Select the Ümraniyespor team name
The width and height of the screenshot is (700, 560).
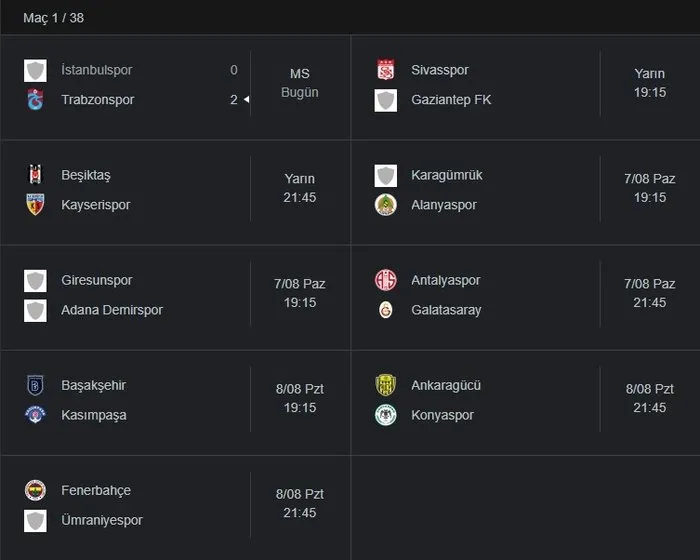click(x=102, y=520)
